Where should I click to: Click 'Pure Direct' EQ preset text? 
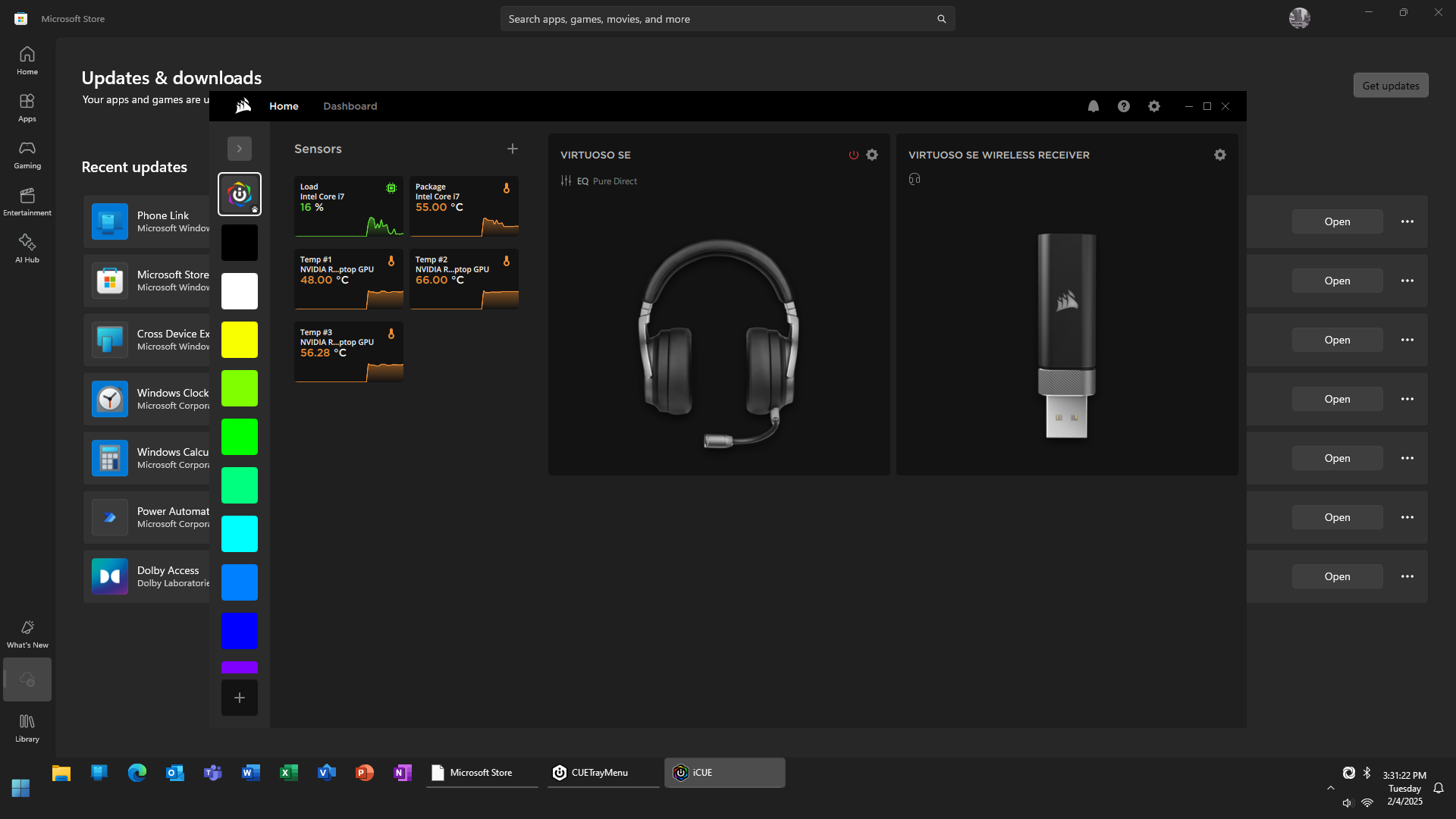(615, 181)
